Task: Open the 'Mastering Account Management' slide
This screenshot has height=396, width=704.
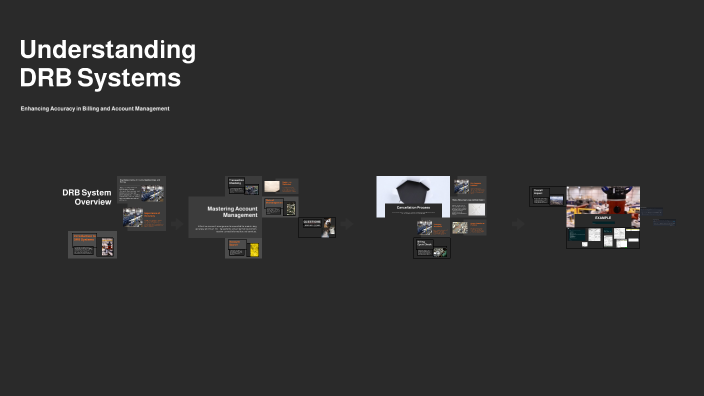Action: point(225,217)
